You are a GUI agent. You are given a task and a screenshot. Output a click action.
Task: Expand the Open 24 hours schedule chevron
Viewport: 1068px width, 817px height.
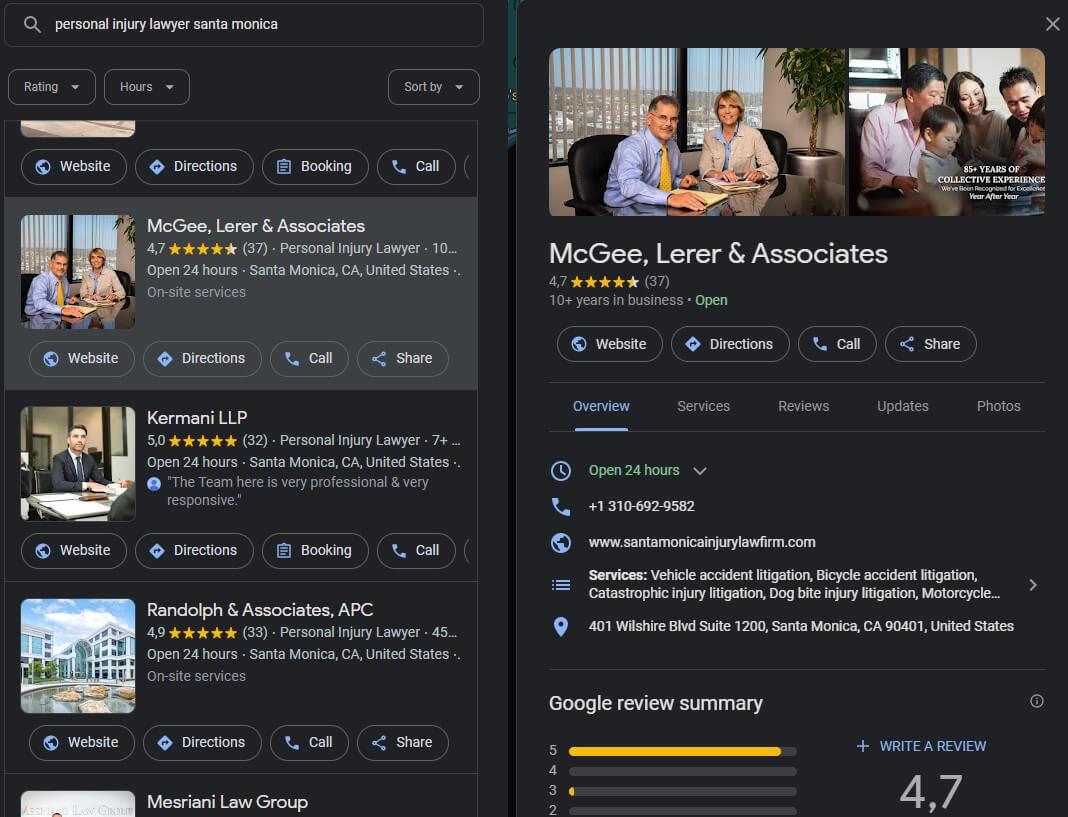[x=700, y=471]
